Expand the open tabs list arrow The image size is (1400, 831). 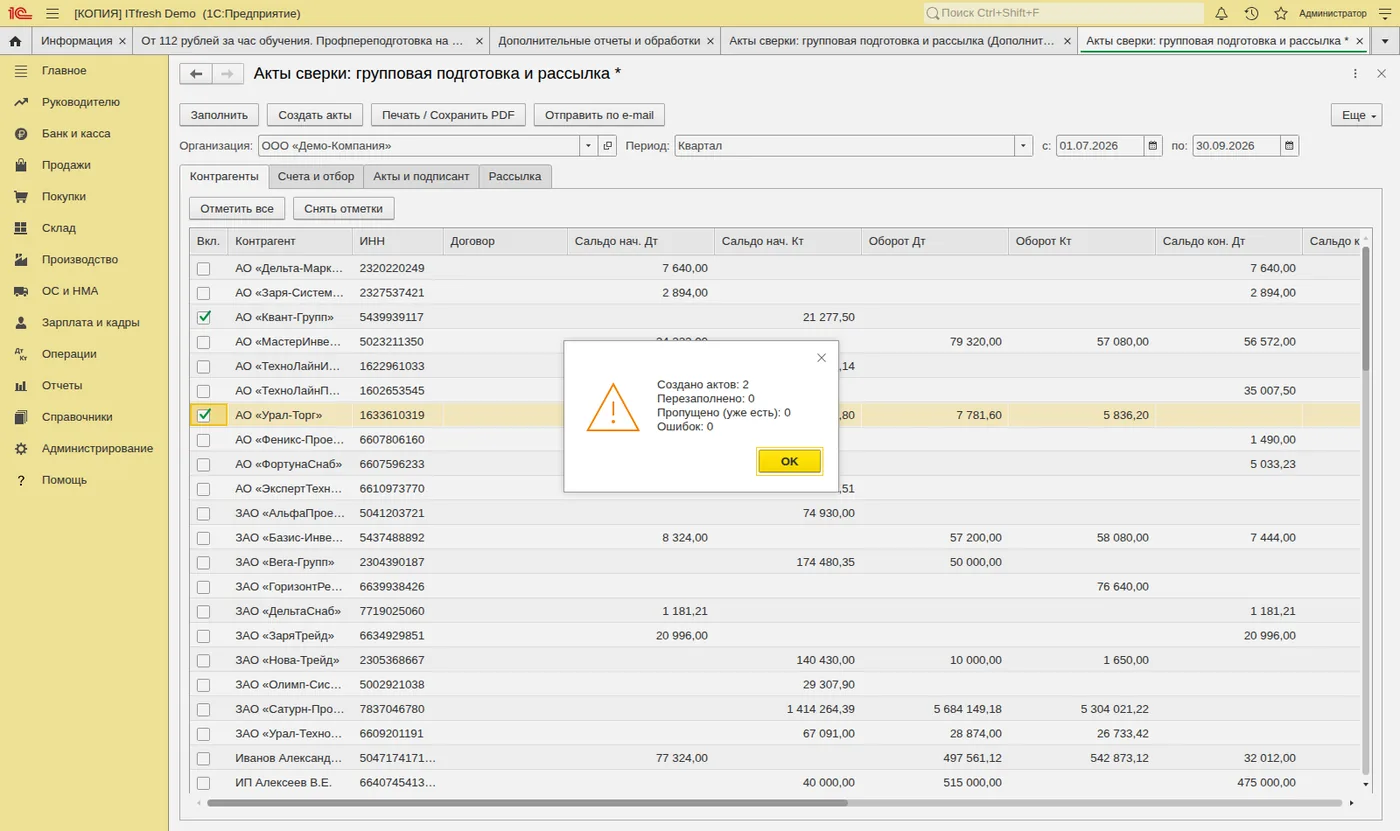(1384, 41)
